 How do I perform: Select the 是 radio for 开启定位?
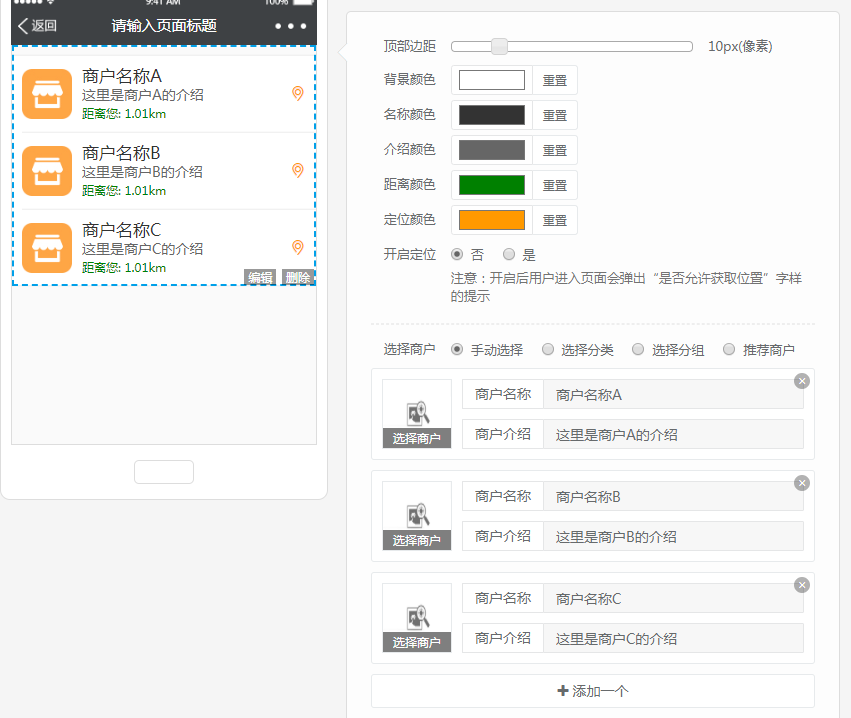point(509,254)
